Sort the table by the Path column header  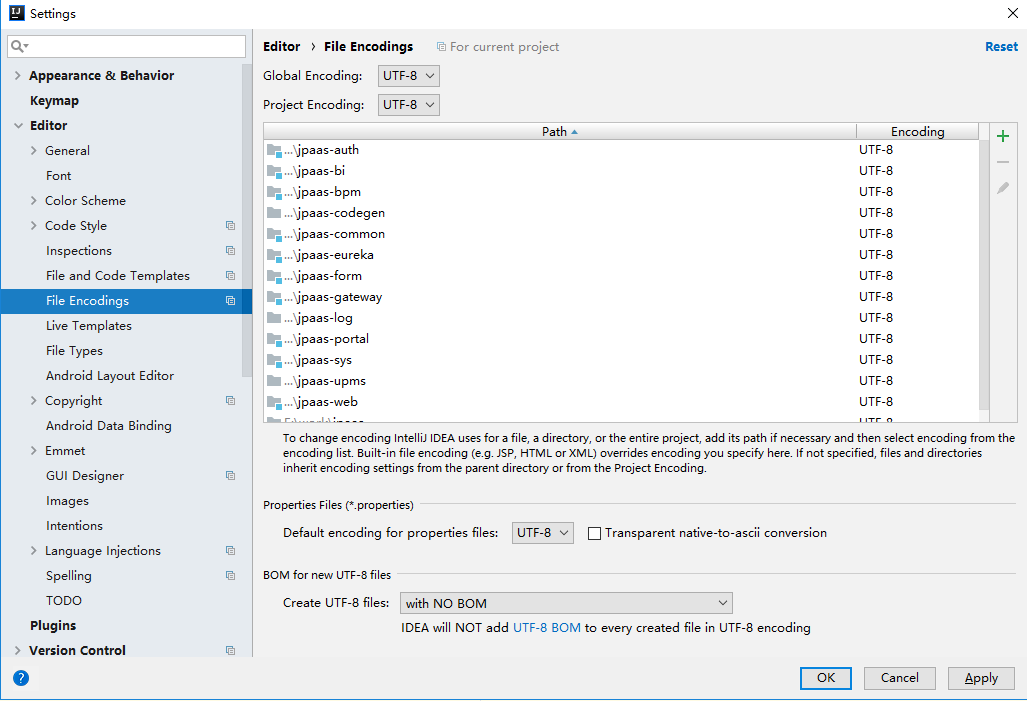click(x=560, y=132)
